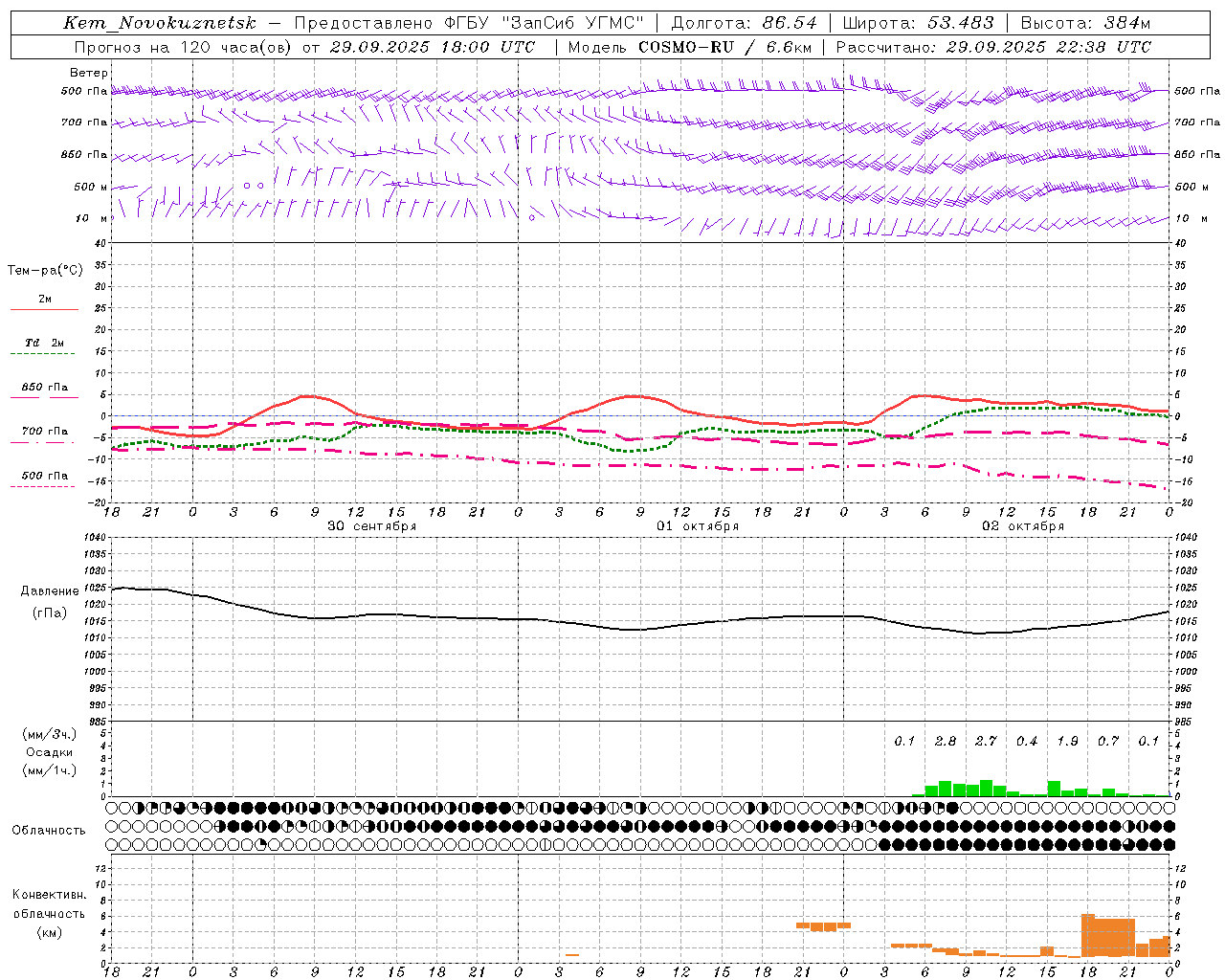1225x980 pixels.
Task: Click the "Ветер" wind panel label
Action: point(89,73)
